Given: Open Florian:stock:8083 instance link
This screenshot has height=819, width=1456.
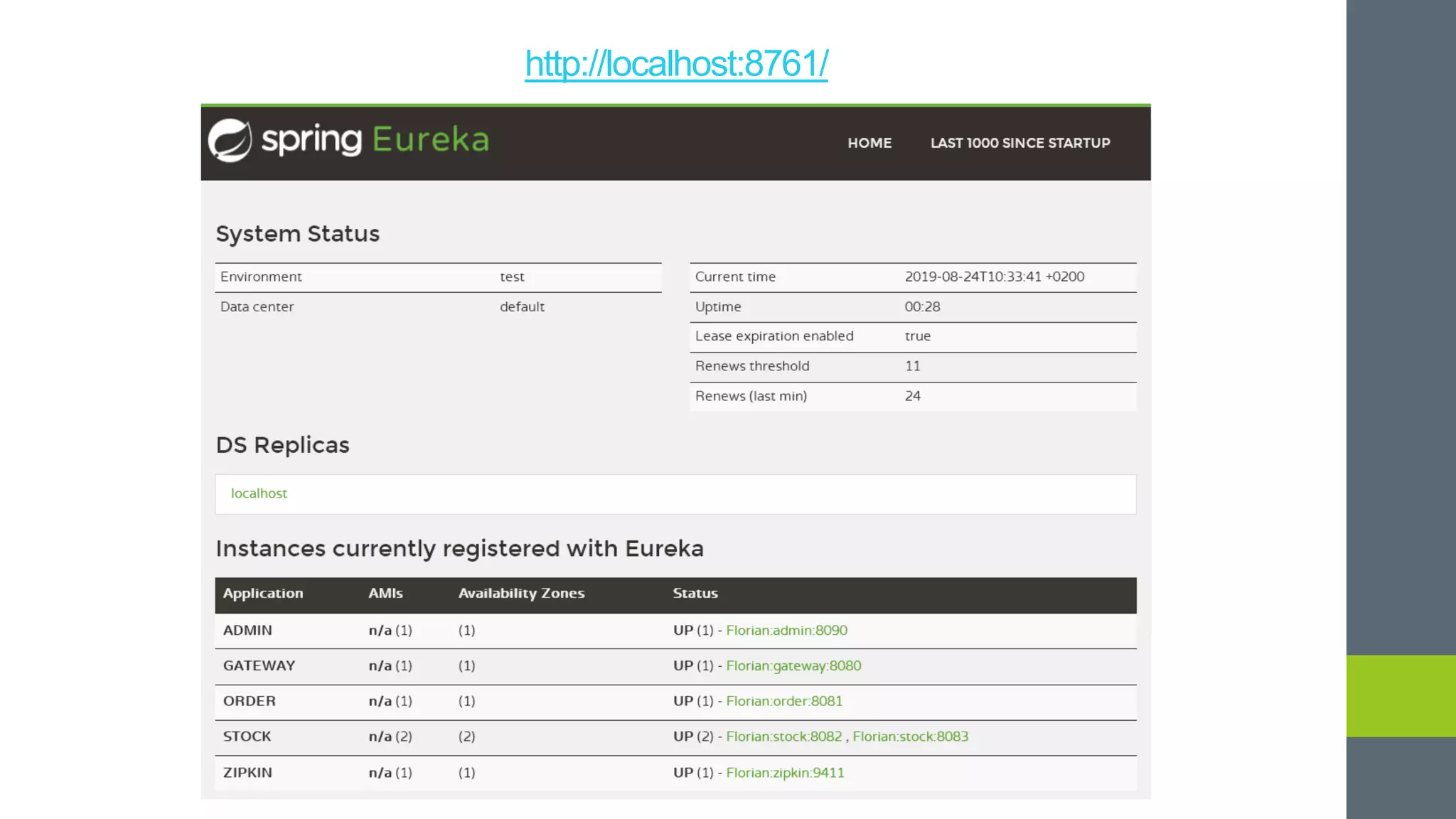Looking at the screenshot, I should pyautogui.click(x=910, y=737).
